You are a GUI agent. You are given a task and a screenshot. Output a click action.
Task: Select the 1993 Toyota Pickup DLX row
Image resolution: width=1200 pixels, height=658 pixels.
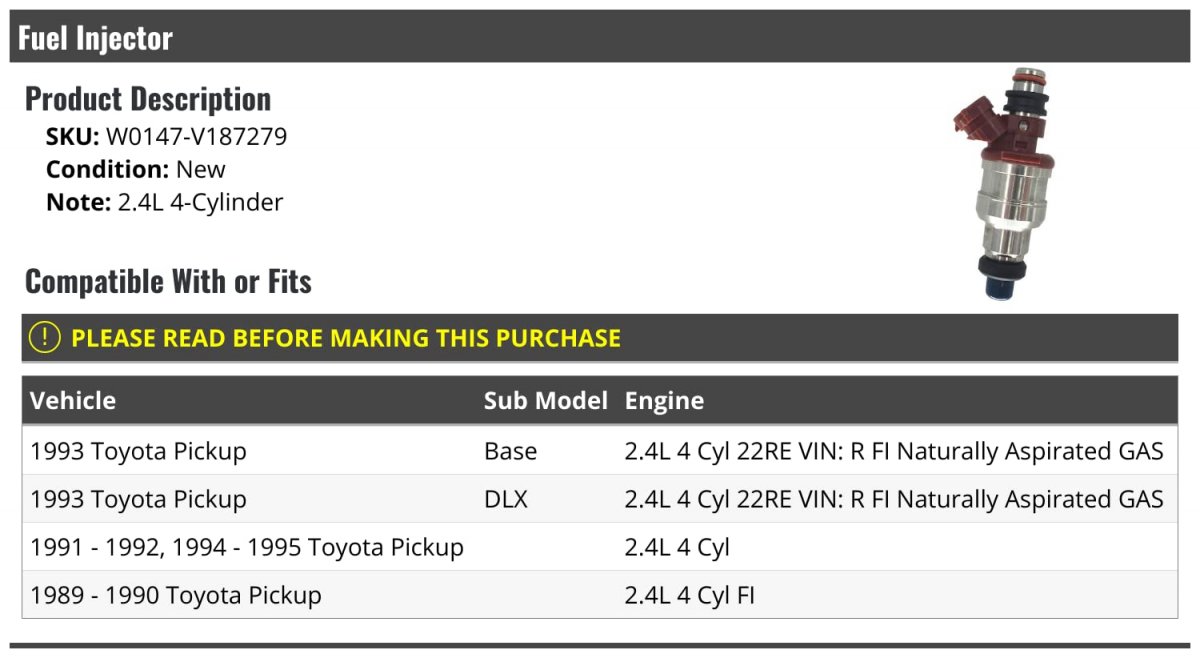(138, 499)
